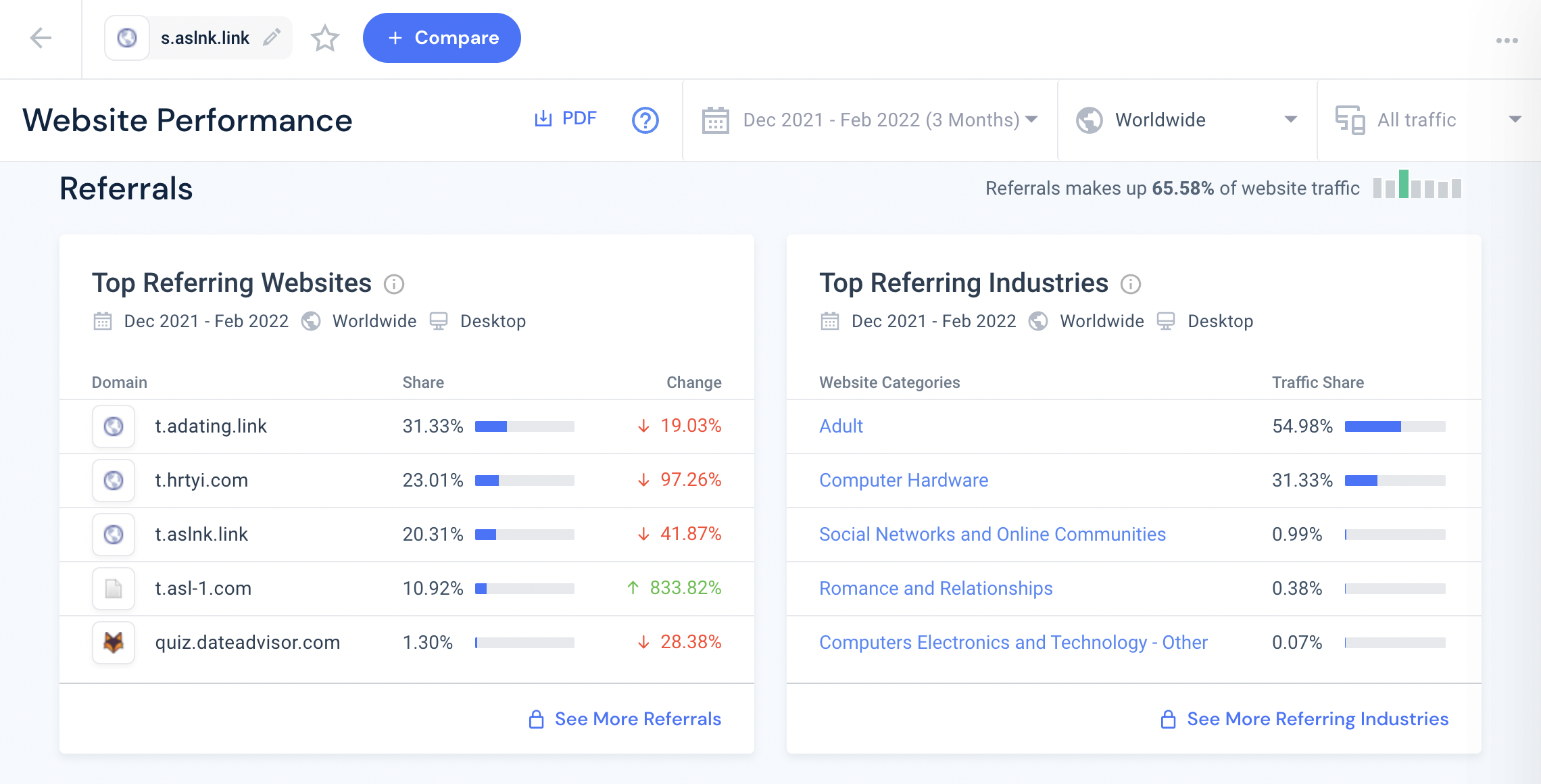
Task: Click the s.aslnk.link domain field
Action: [199, 38]
